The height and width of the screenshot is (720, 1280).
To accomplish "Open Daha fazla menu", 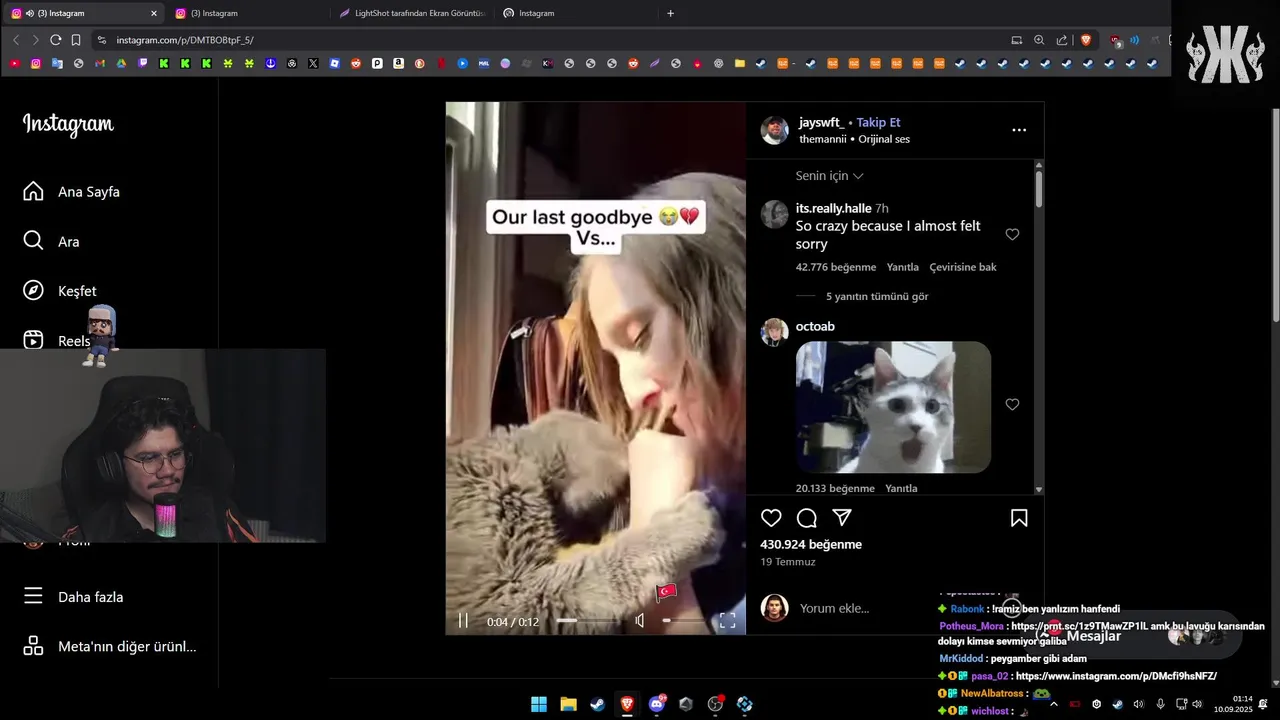I will [x=74, y=597].
